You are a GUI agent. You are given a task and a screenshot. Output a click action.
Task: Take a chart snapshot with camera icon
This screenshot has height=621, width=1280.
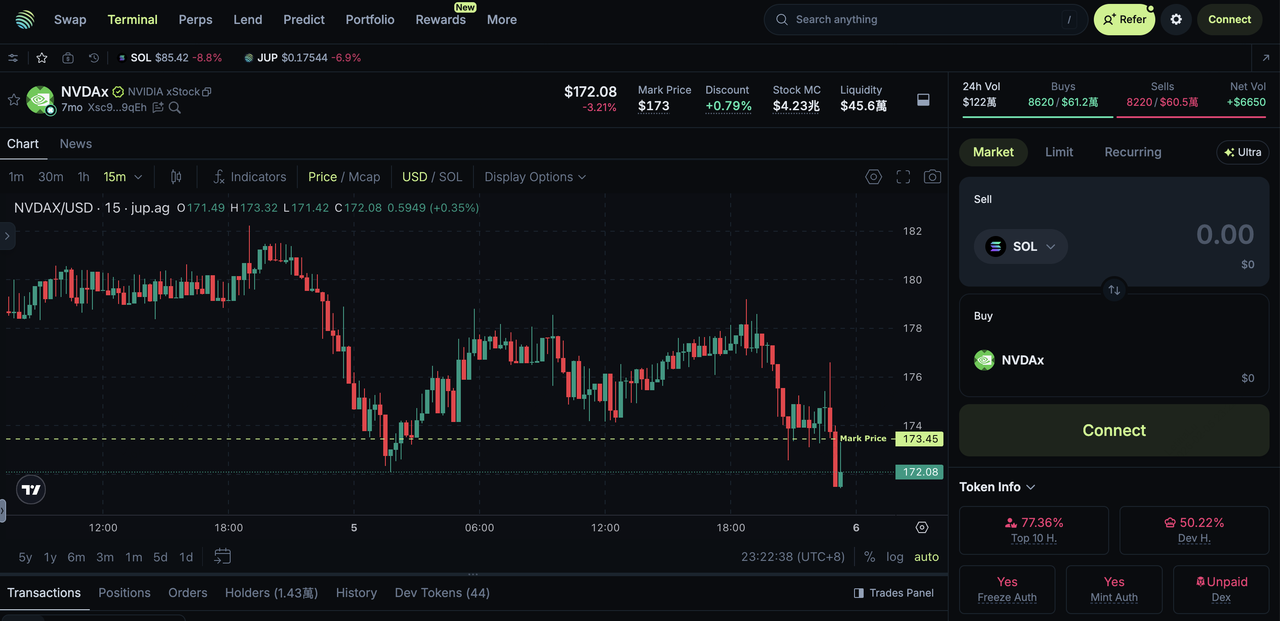(932, 177)
